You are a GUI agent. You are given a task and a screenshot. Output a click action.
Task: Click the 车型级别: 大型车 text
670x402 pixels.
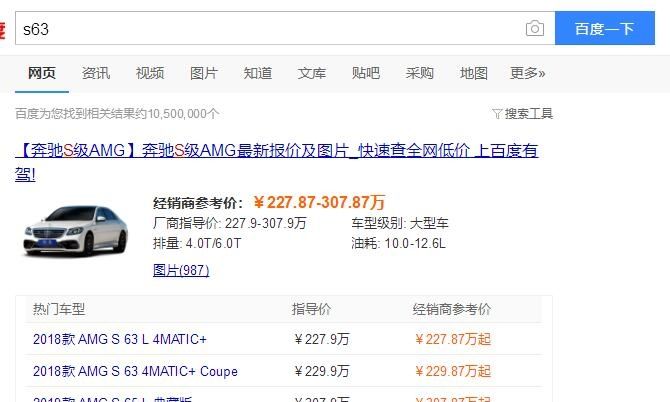[400, 223]
